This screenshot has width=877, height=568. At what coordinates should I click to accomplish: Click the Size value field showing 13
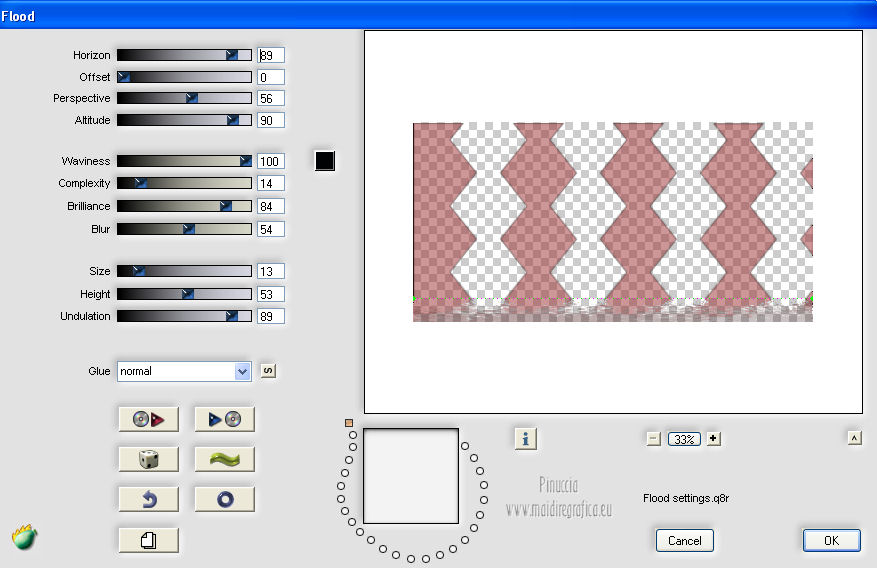[x=271, y=272]
